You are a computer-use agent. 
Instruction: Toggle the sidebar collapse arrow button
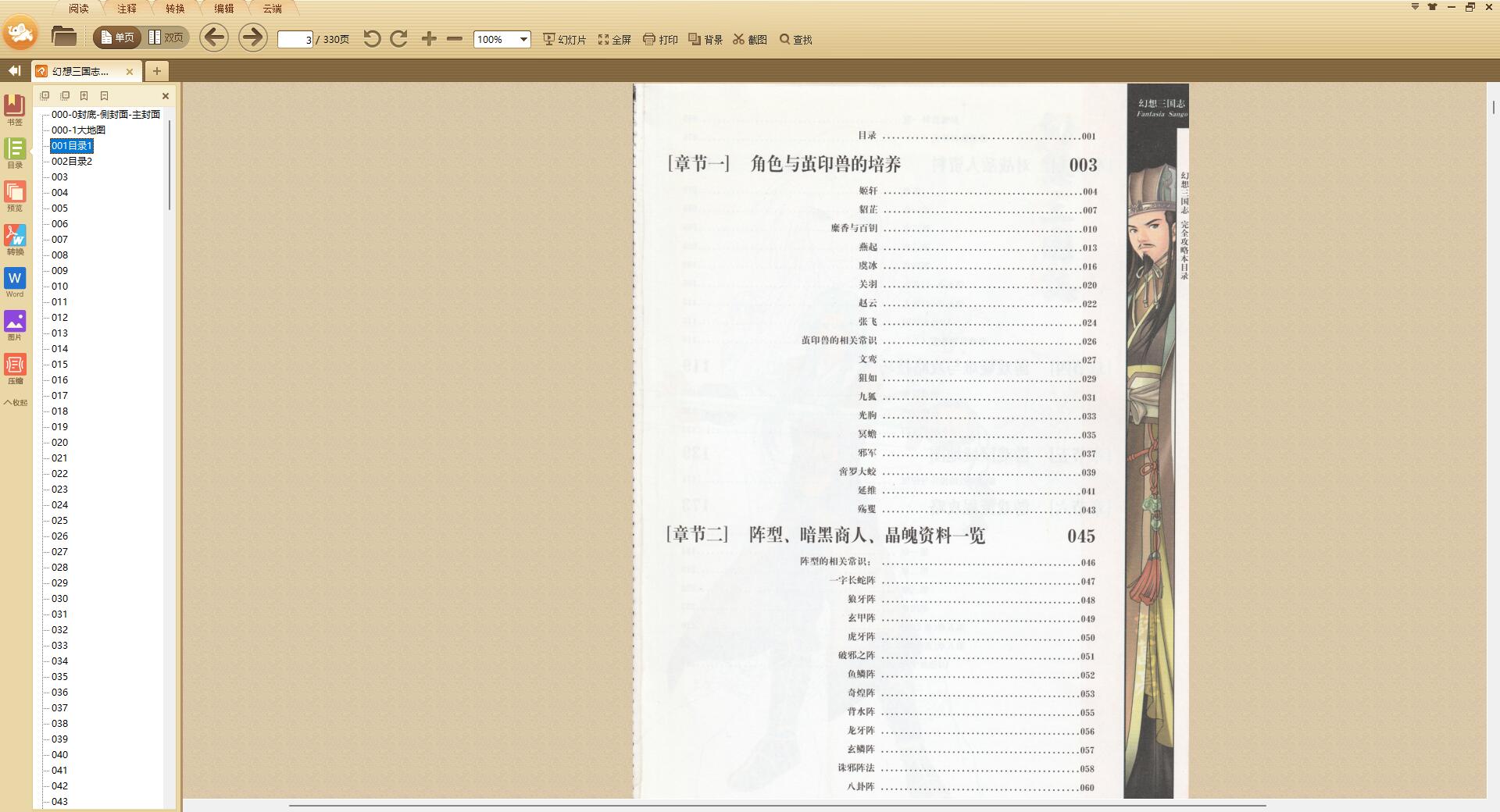[14, 71]
